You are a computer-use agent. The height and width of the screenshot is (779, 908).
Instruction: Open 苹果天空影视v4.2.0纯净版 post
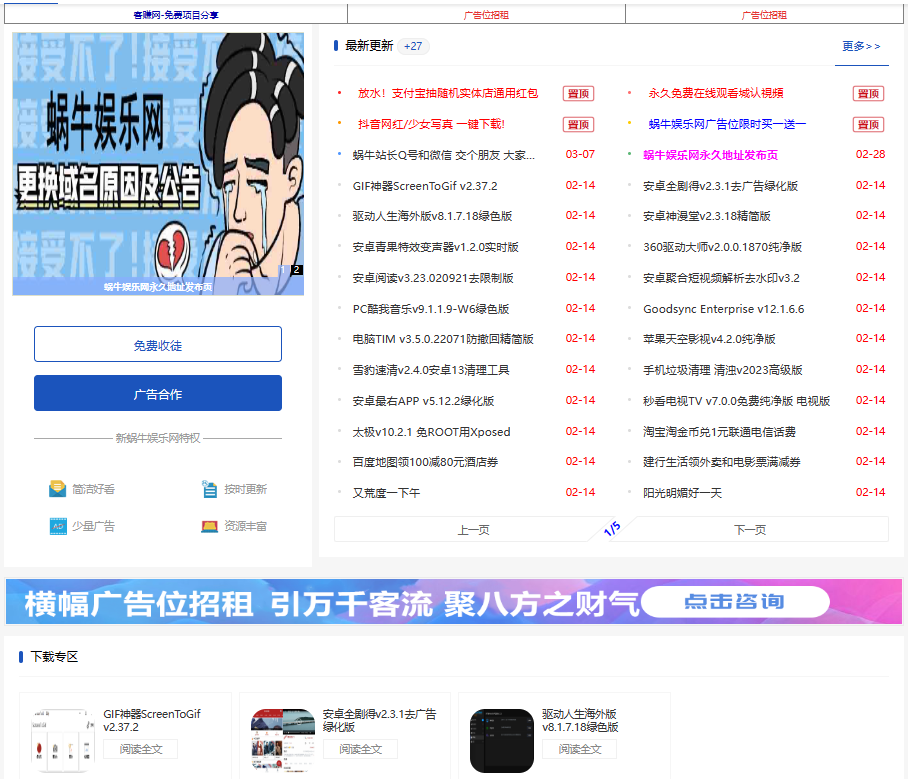click(x=709, y=339)
